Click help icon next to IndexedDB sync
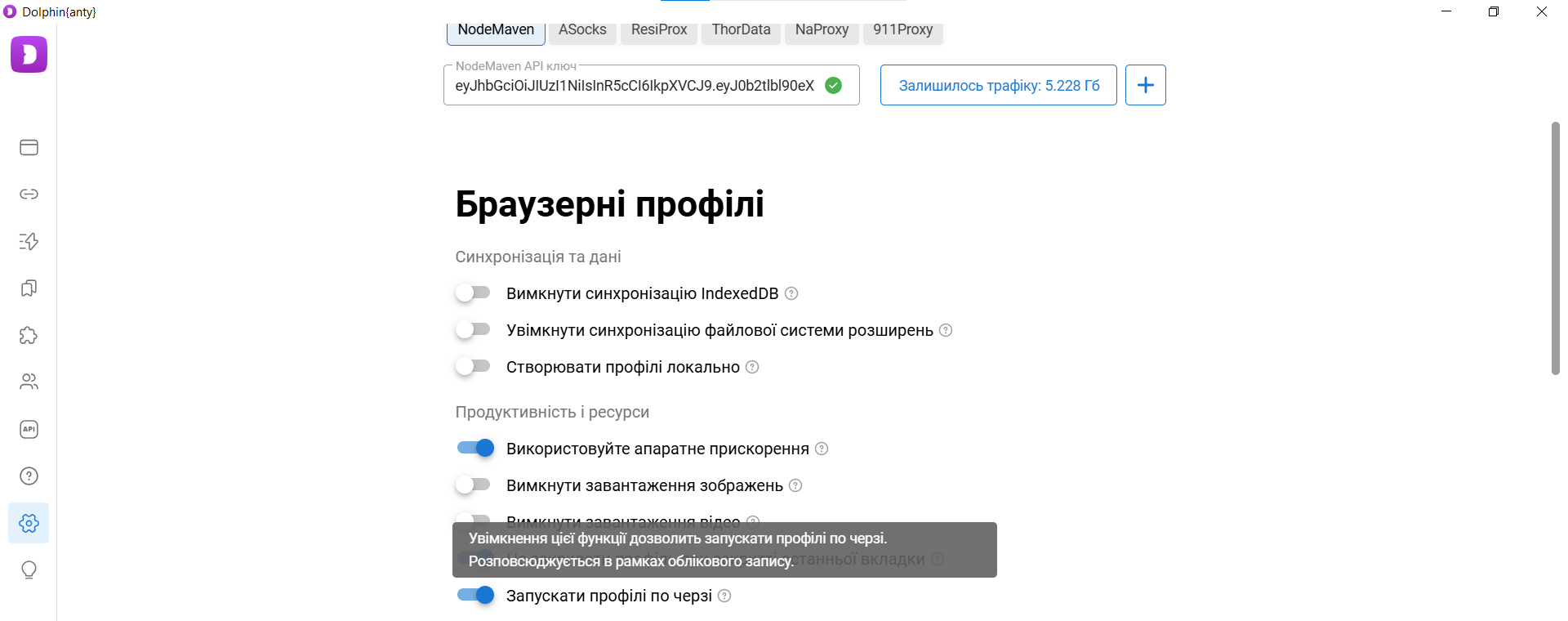Screen dimensions: 1568x621 [791, 293]
